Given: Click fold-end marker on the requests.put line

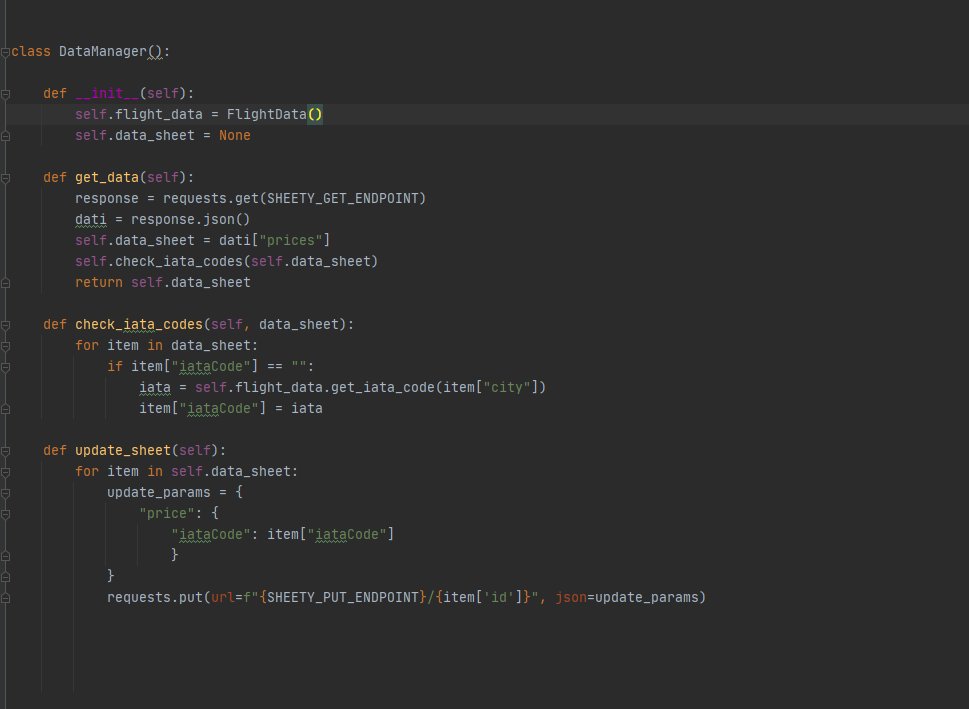Looking at the screenshot, I should pyautogui.click(x=6, y=598).
